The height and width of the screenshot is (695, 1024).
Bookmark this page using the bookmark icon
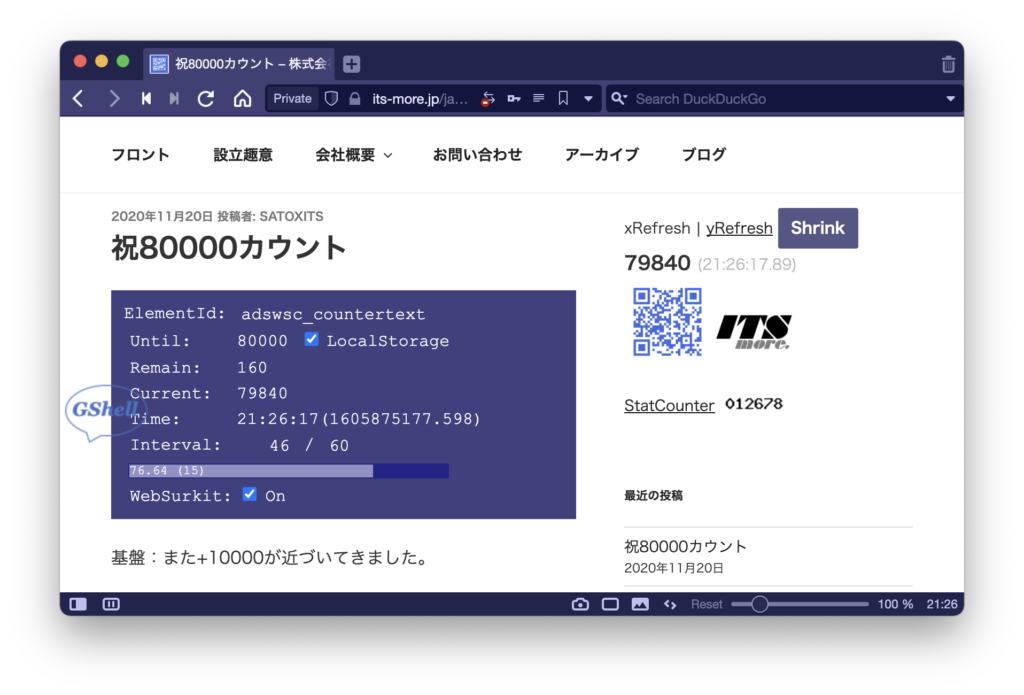coord(563,98)
